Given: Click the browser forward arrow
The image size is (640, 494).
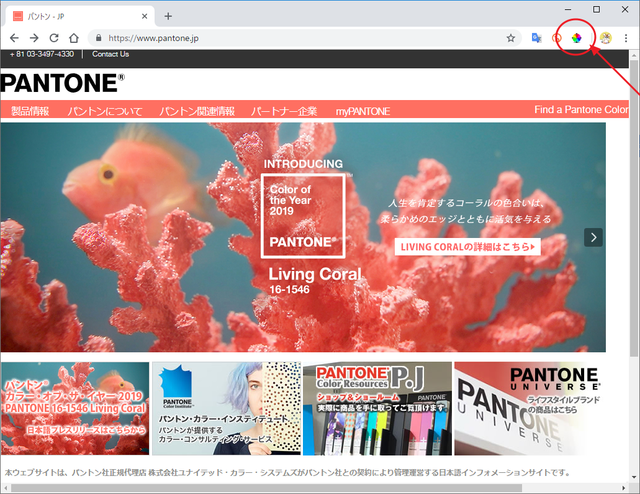Looking at the screenshot, I should 34,38.
